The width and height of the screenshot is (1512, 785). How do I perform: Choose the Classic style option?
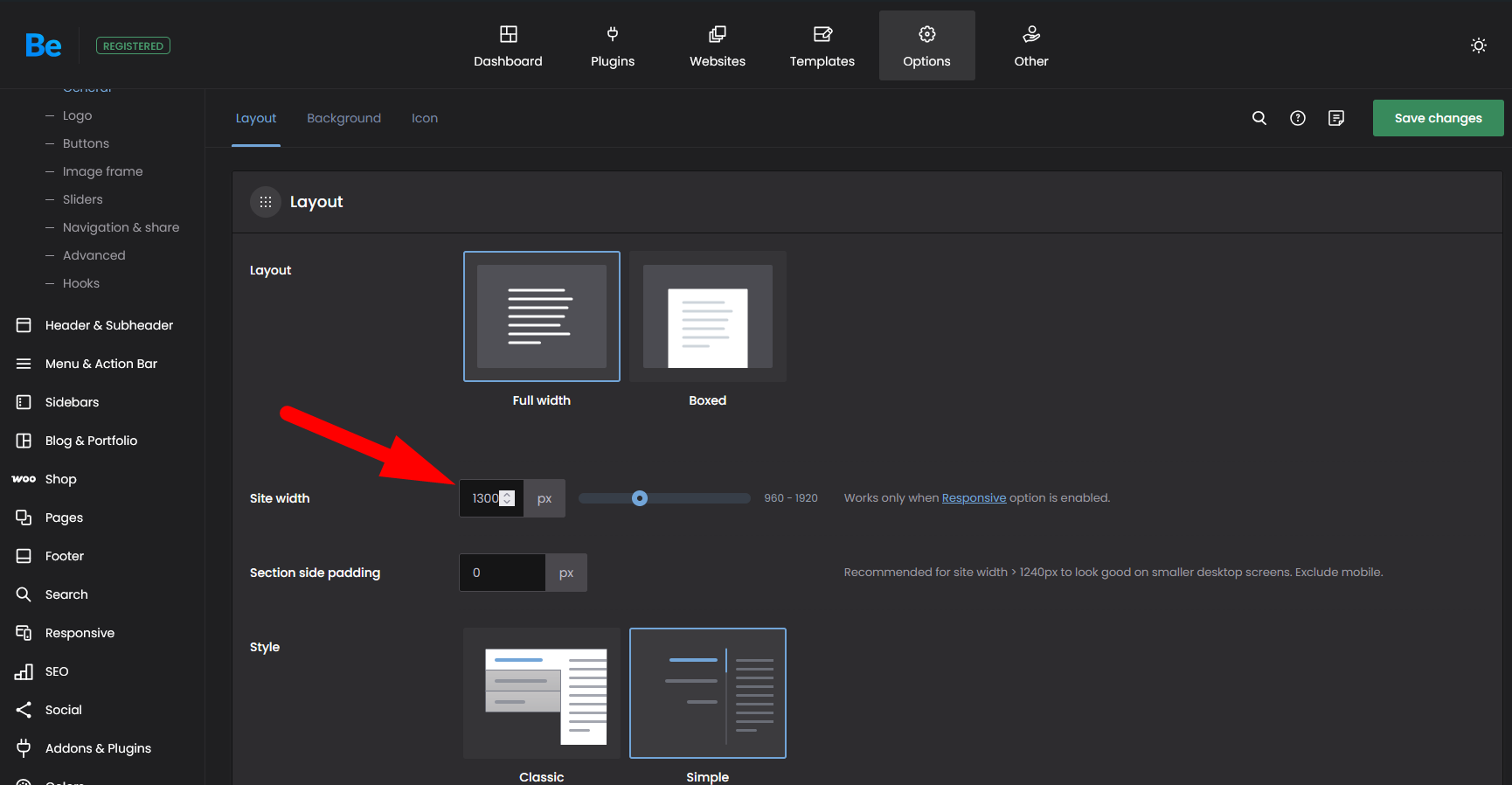click(x=542, y=693)
